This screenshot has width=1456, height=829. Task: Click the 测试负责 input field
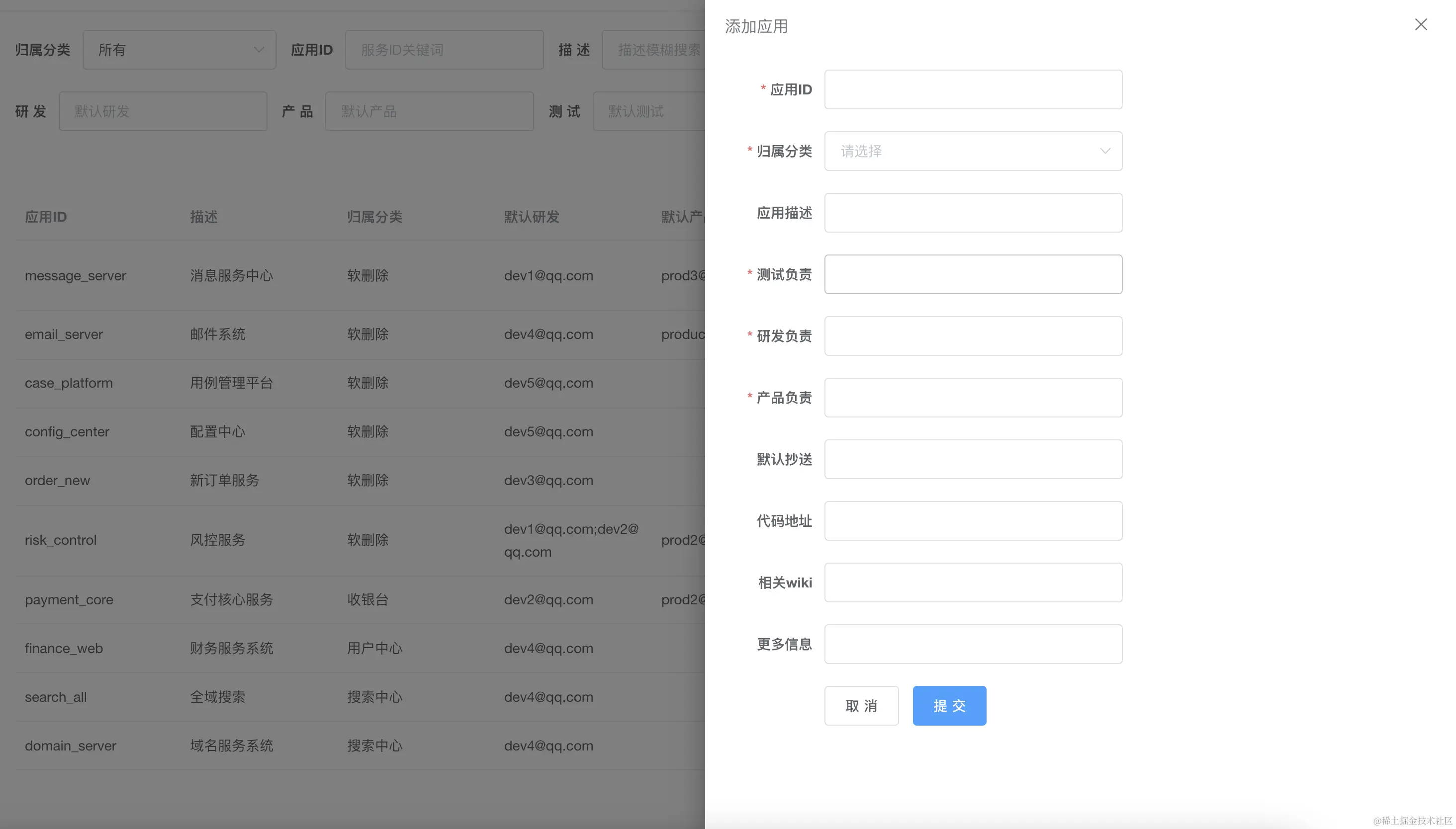972,274
